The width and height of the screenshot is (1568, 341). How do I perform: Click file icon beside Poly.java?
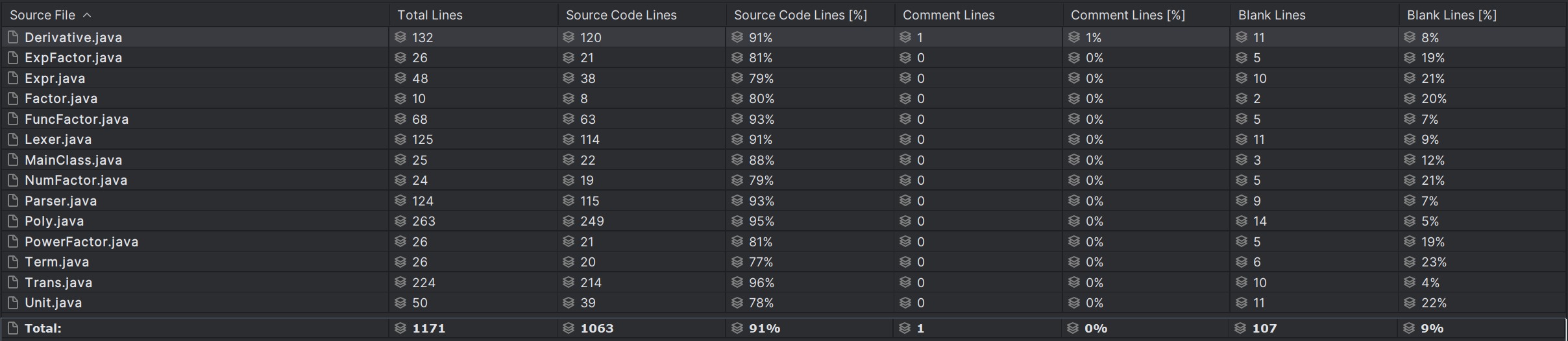coord(12,221)
